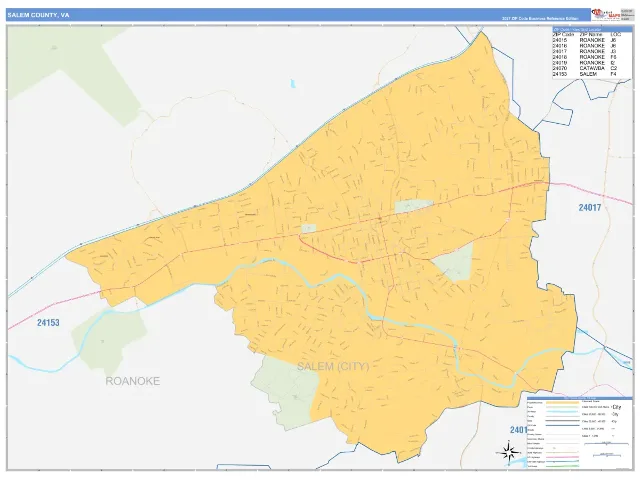Image resolution: width=640 pixels, height=480 pixels.
Task: Click the pink highway line in legend
Action: (562, 457)
